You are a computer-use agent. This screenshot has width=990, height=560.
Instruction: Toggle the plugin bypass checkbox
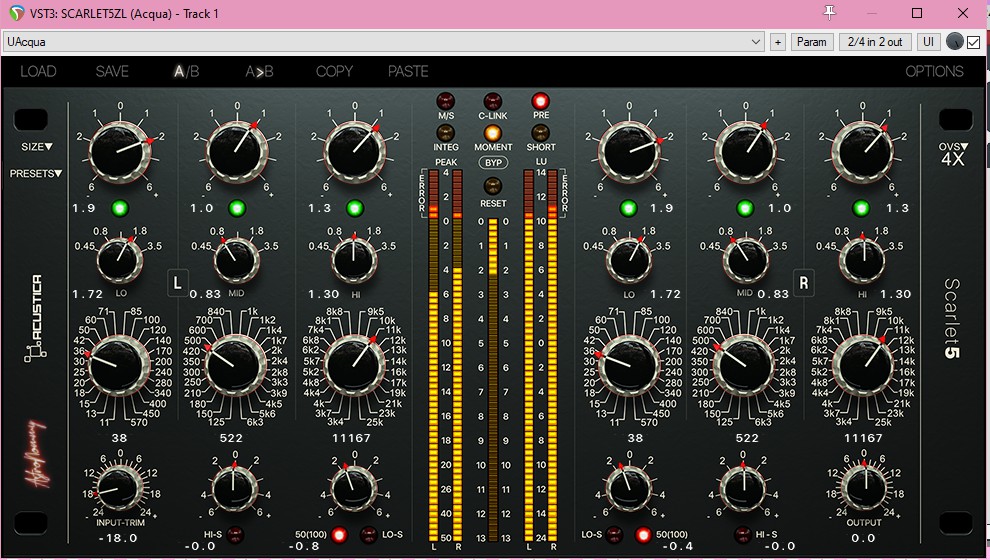974,42
